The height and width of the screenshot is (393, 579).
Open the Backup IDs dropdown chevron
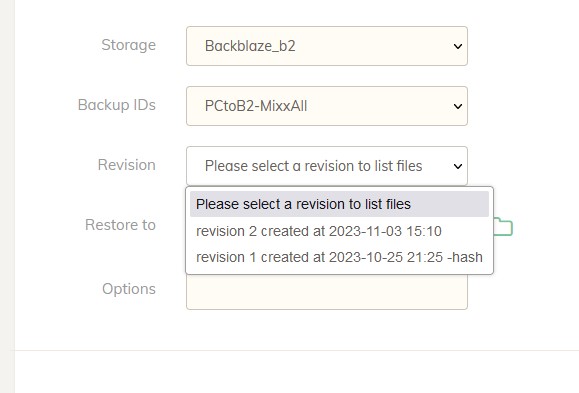[x=458, y=106]
